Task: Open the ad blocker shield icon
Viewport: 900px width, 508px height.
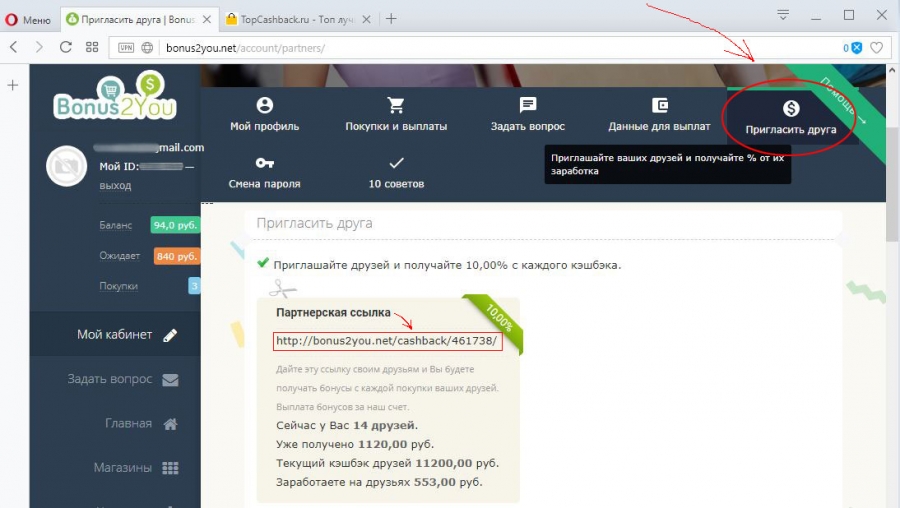Action: point(856,48)
